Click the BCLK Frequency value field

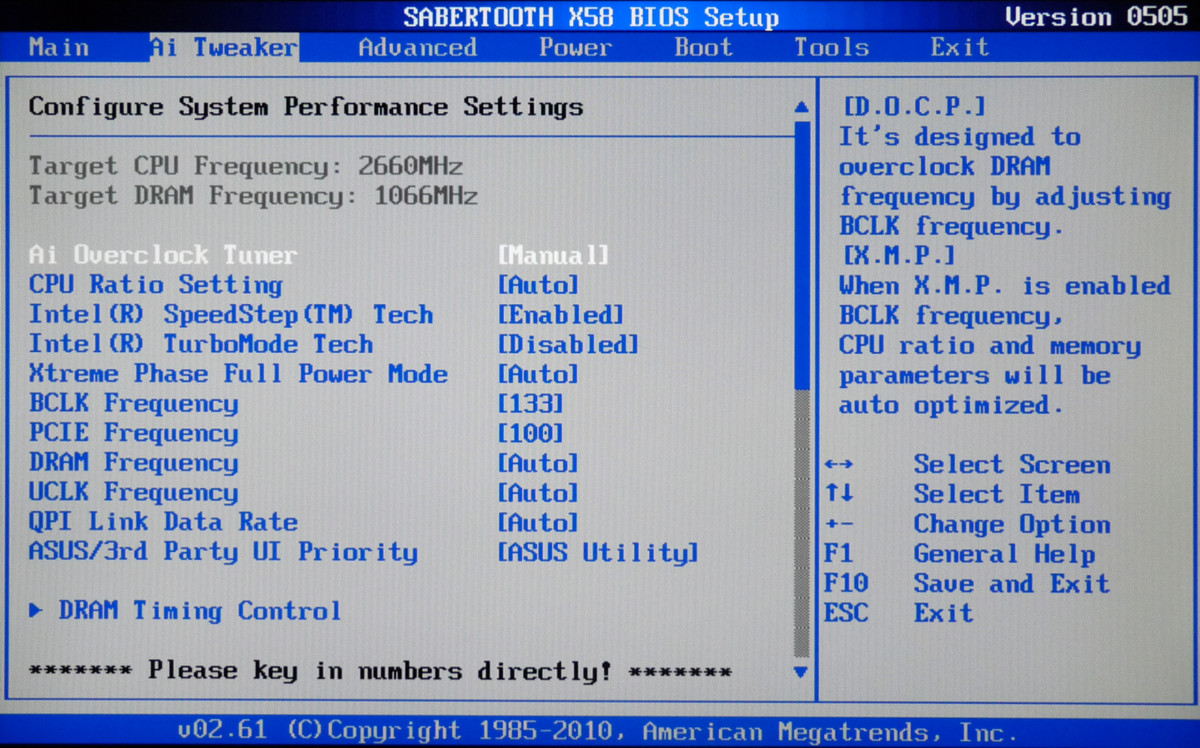(536, 403)
